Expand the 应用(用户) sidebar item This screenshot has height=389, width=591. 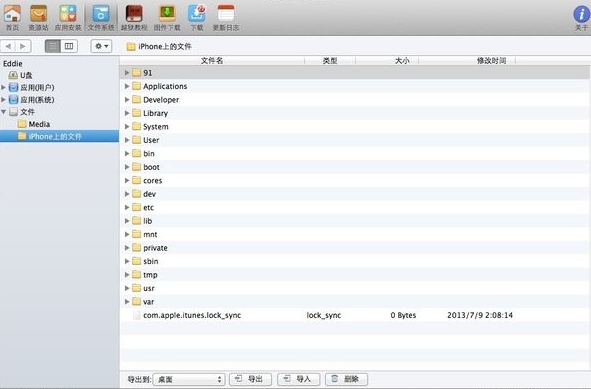point(3,87)
